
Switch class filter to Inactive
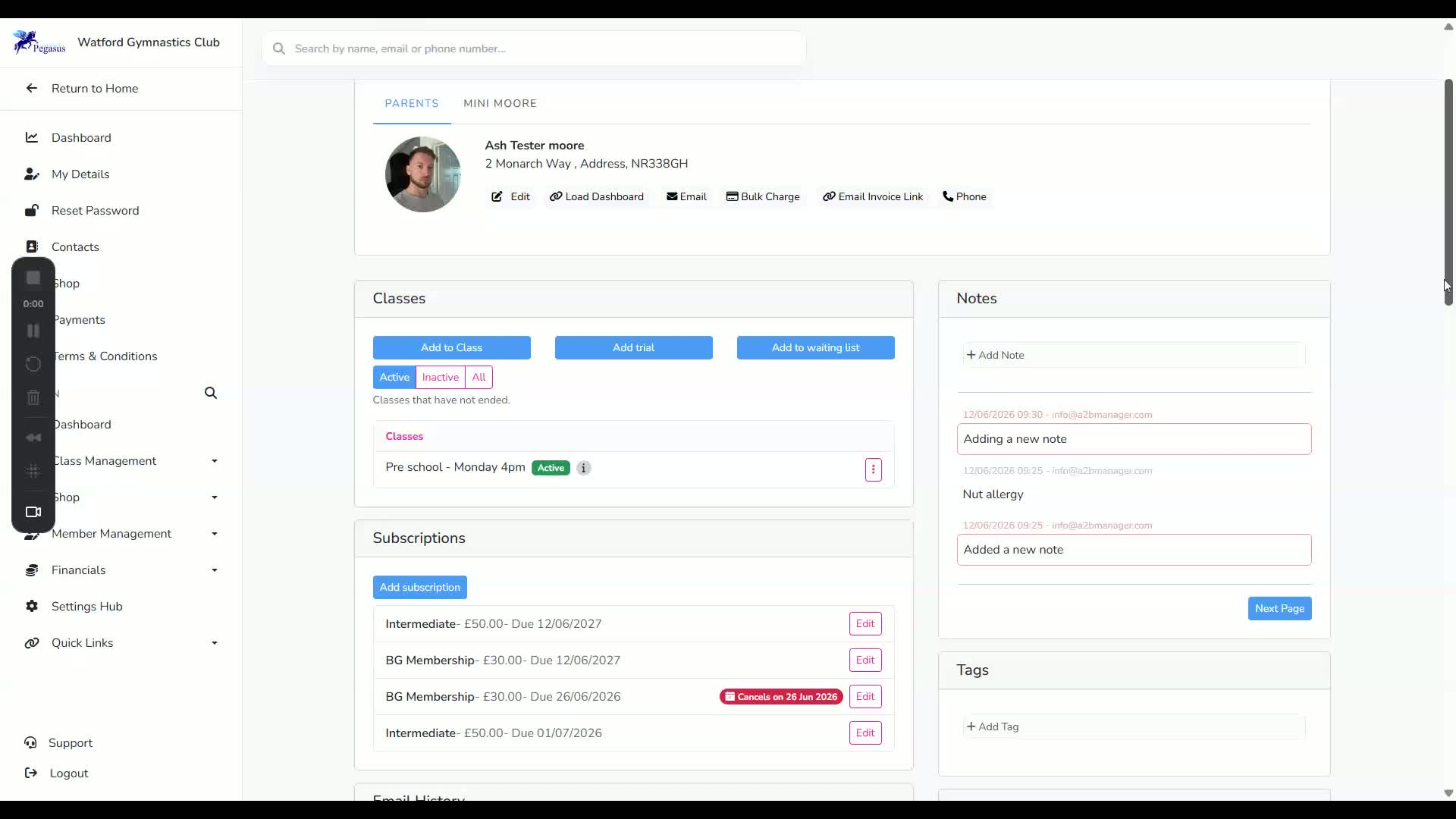coord(440,377)
